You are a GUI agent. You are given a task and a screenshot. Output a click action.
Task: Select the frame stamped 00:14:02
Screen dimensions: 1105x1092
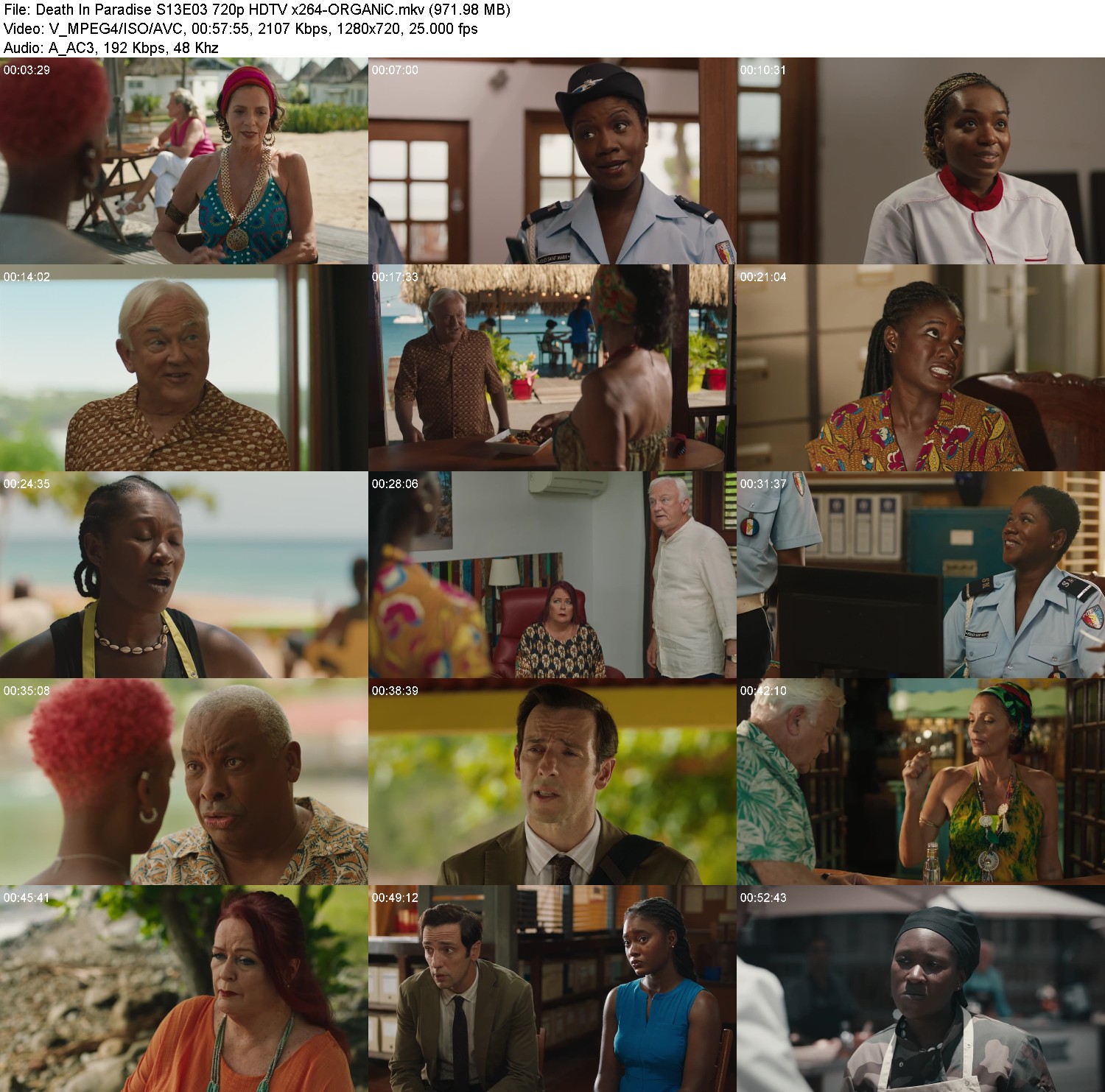tap(184, 368)
